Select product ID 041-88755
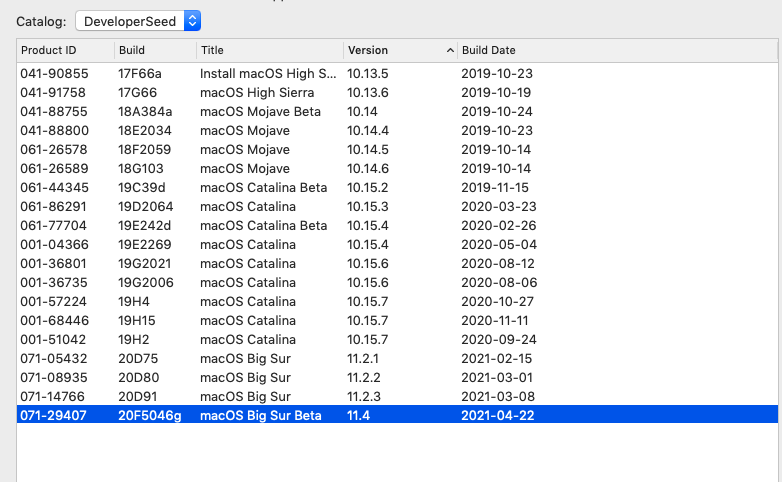This screenshot has width=782, height=482. coord(54,112)
